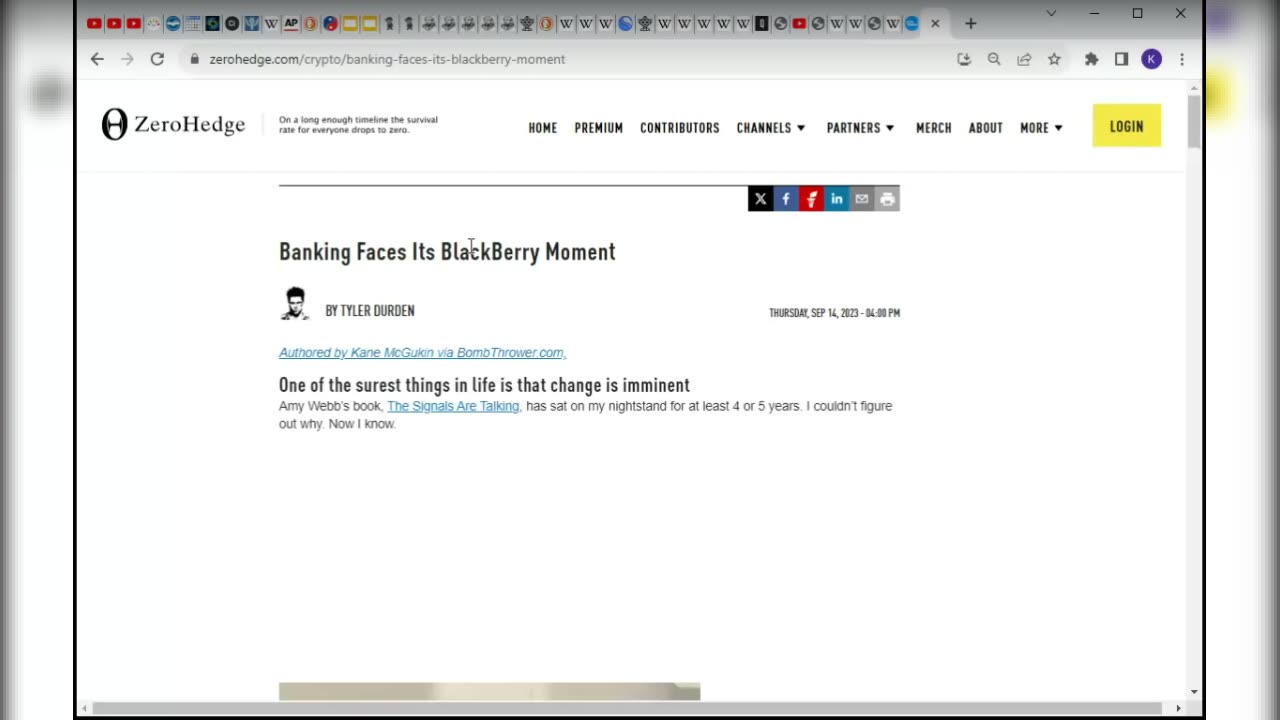1280x720 pixels.
Task: Go to the HOME nav item
Action: 543,128
